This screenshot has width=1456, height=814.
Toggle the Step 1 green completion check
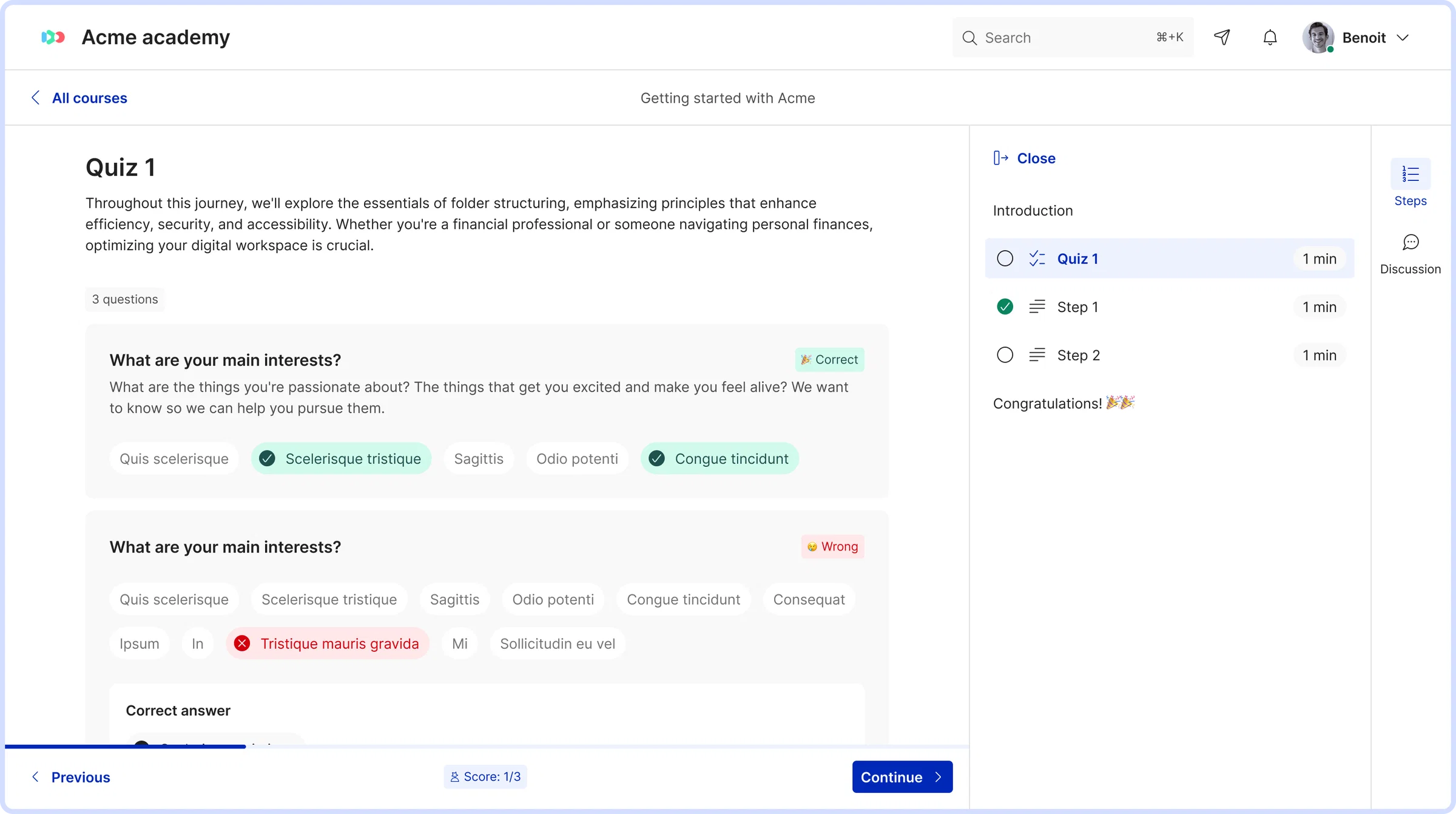(x=1005, y=307)
